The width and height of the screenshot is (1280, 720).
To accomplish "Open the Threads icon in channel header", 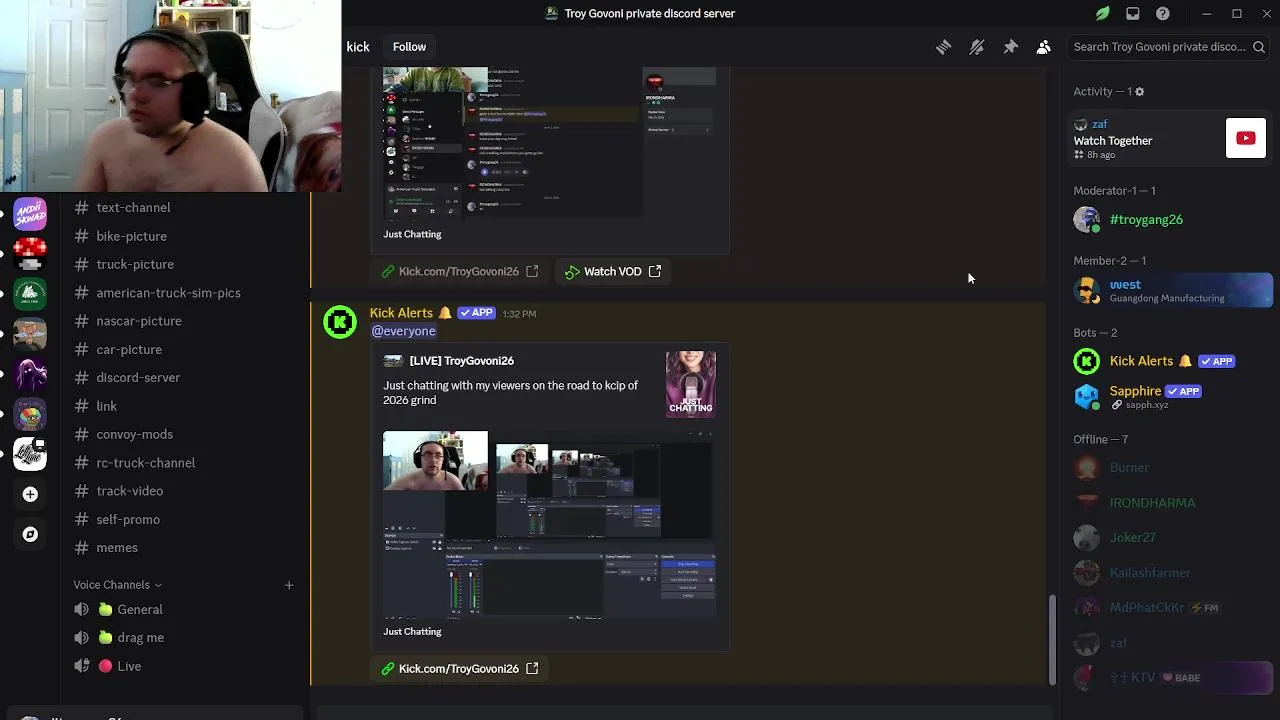I will point(943,47).
